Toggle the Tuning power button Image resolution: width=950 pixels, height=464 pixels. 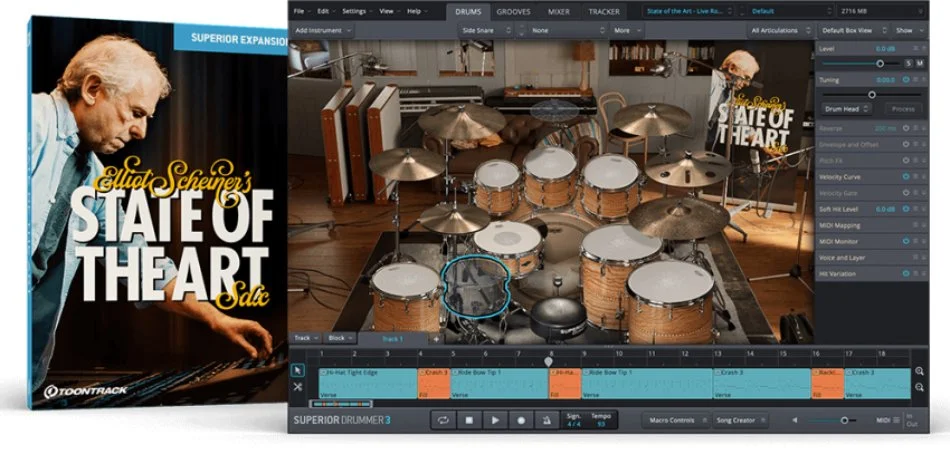tap(906, 80)
